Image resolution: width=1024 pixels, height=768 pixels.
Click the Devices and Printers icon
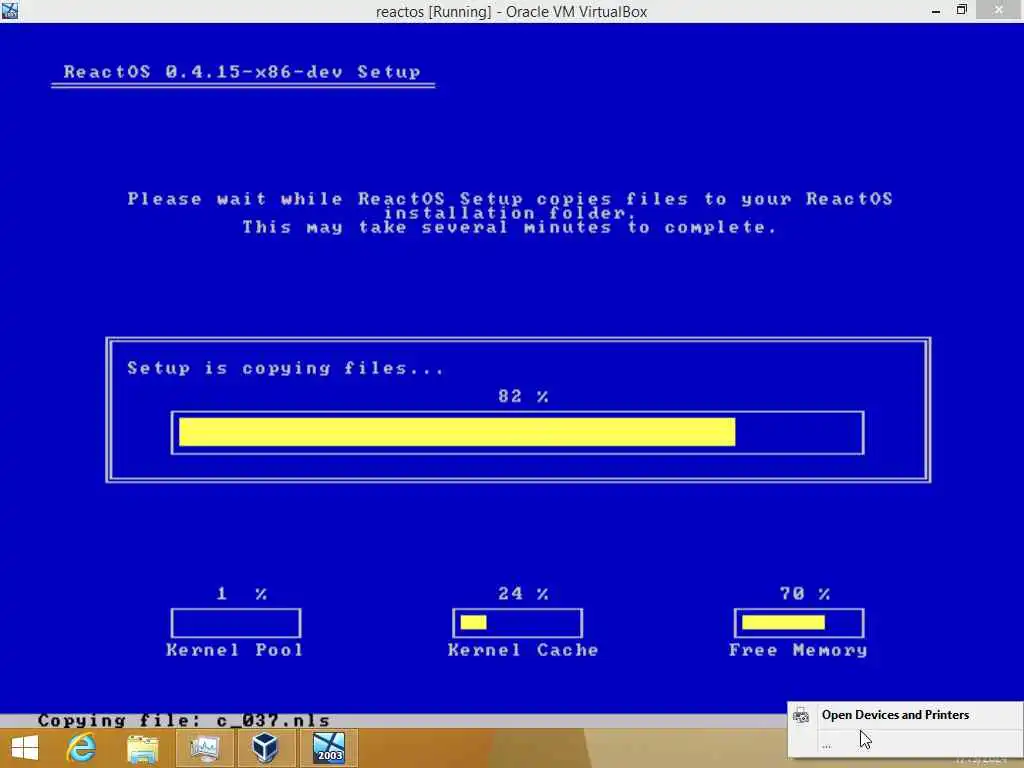[x=801, y=716]
